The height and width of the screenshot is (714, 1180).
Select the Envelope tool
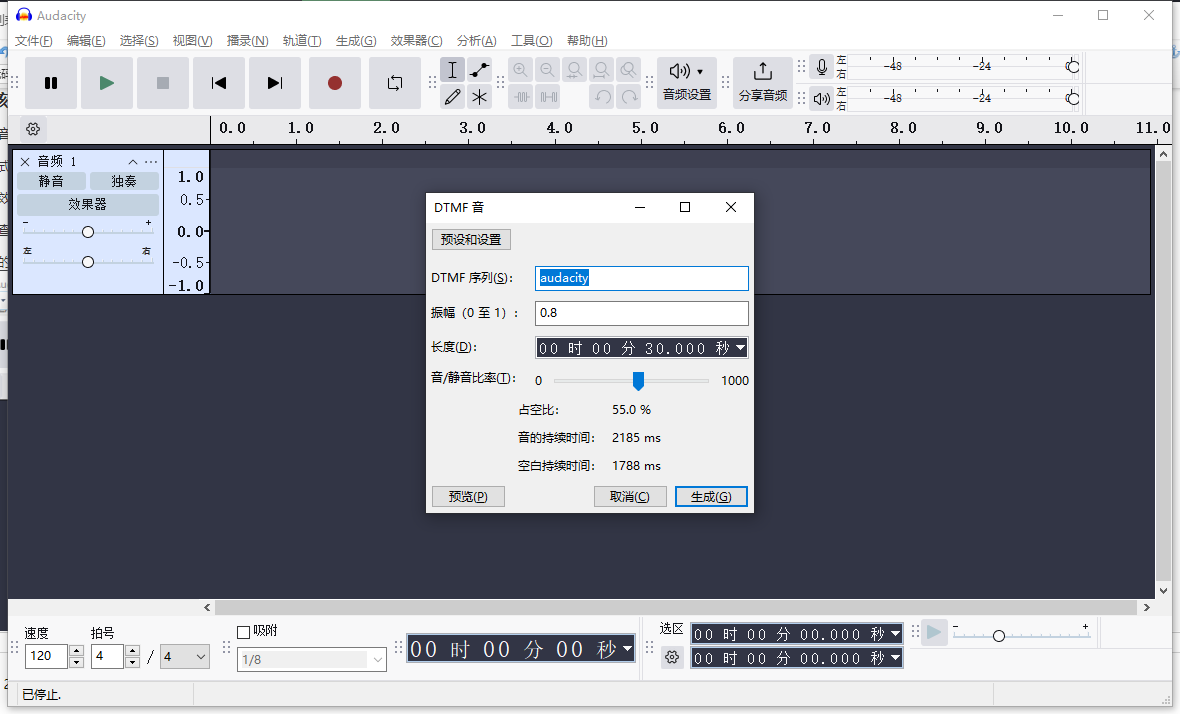(x=479, y=70)
